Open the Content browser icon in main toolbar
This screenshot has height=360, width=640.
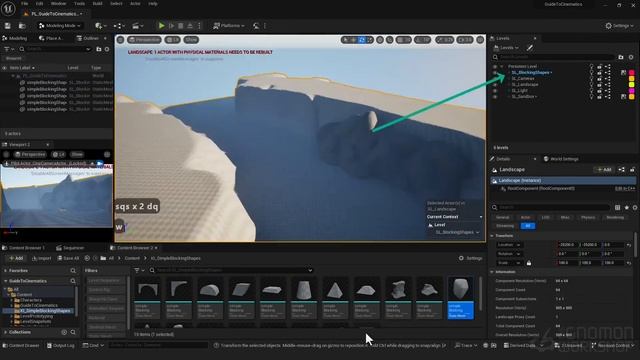[22, 26]
